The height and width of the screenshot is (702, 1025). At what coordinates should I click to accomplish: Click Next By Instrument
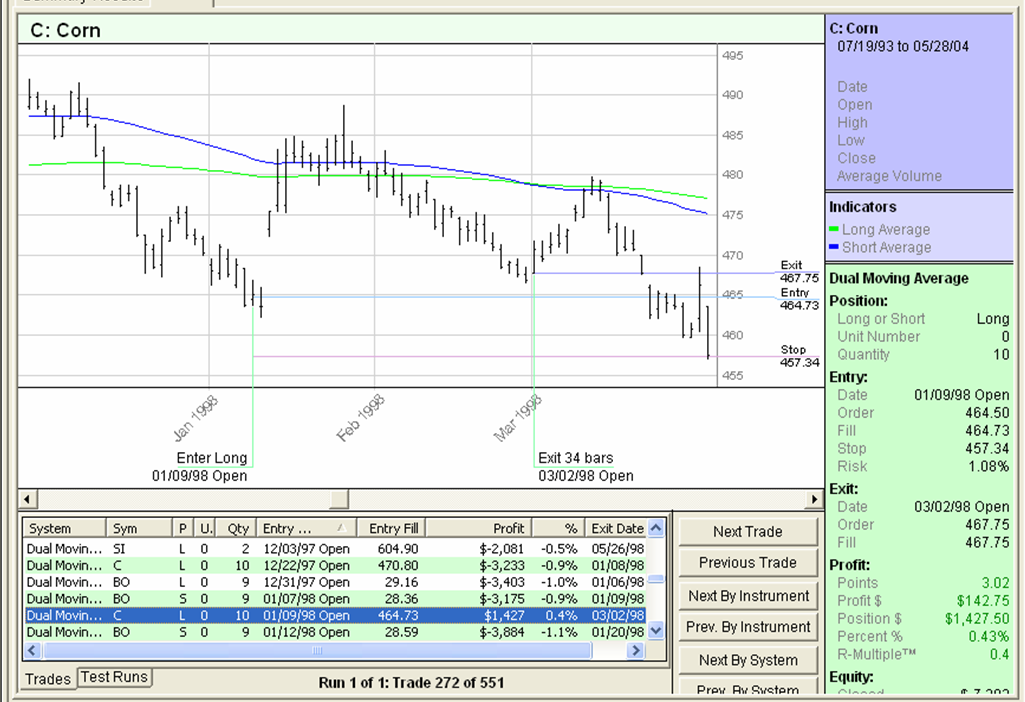[747, 595]
